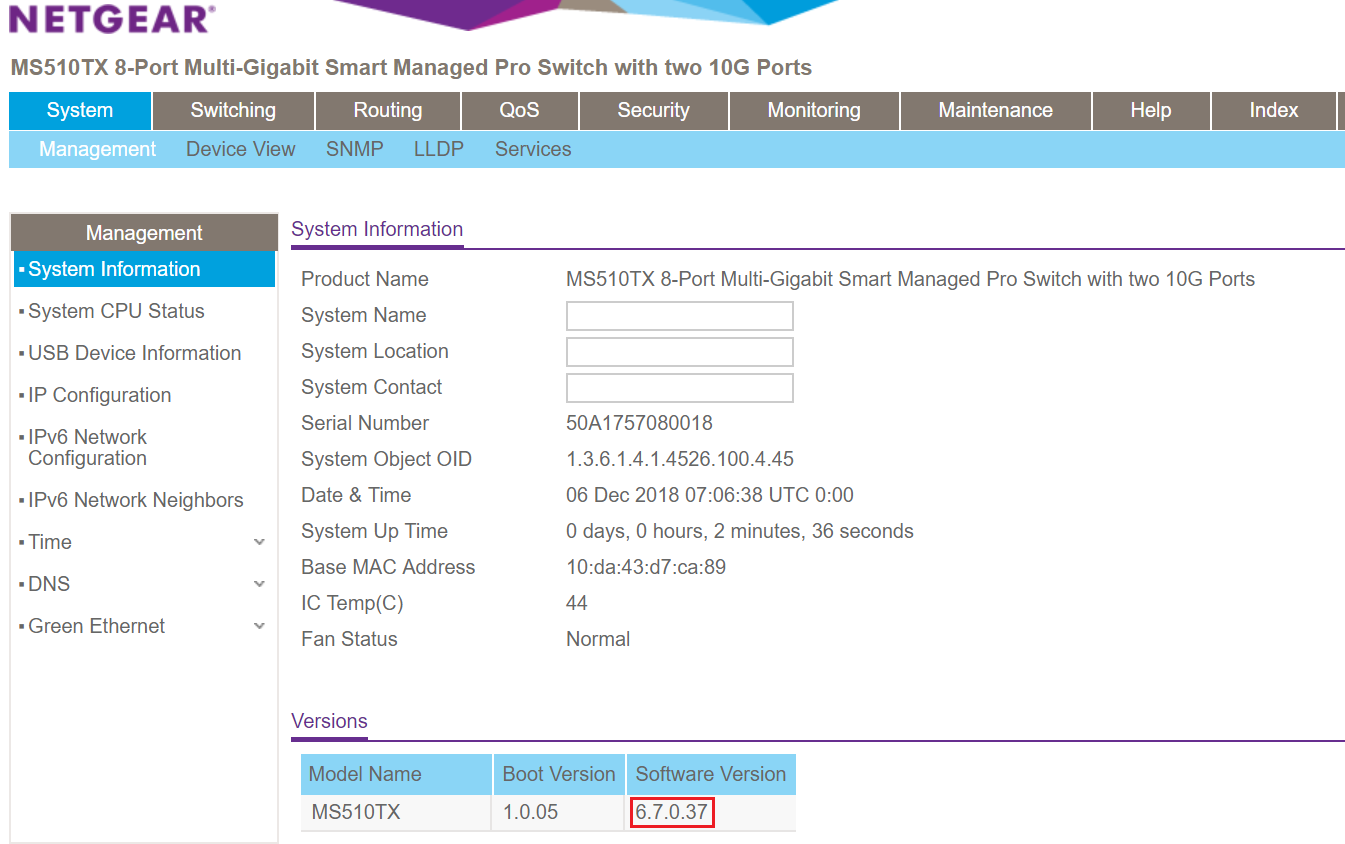Image resolution: width=1345 pixels, height=844 pixels.
Task: Open IPv6 Network Neighbors page
Action: pos(136,500)
